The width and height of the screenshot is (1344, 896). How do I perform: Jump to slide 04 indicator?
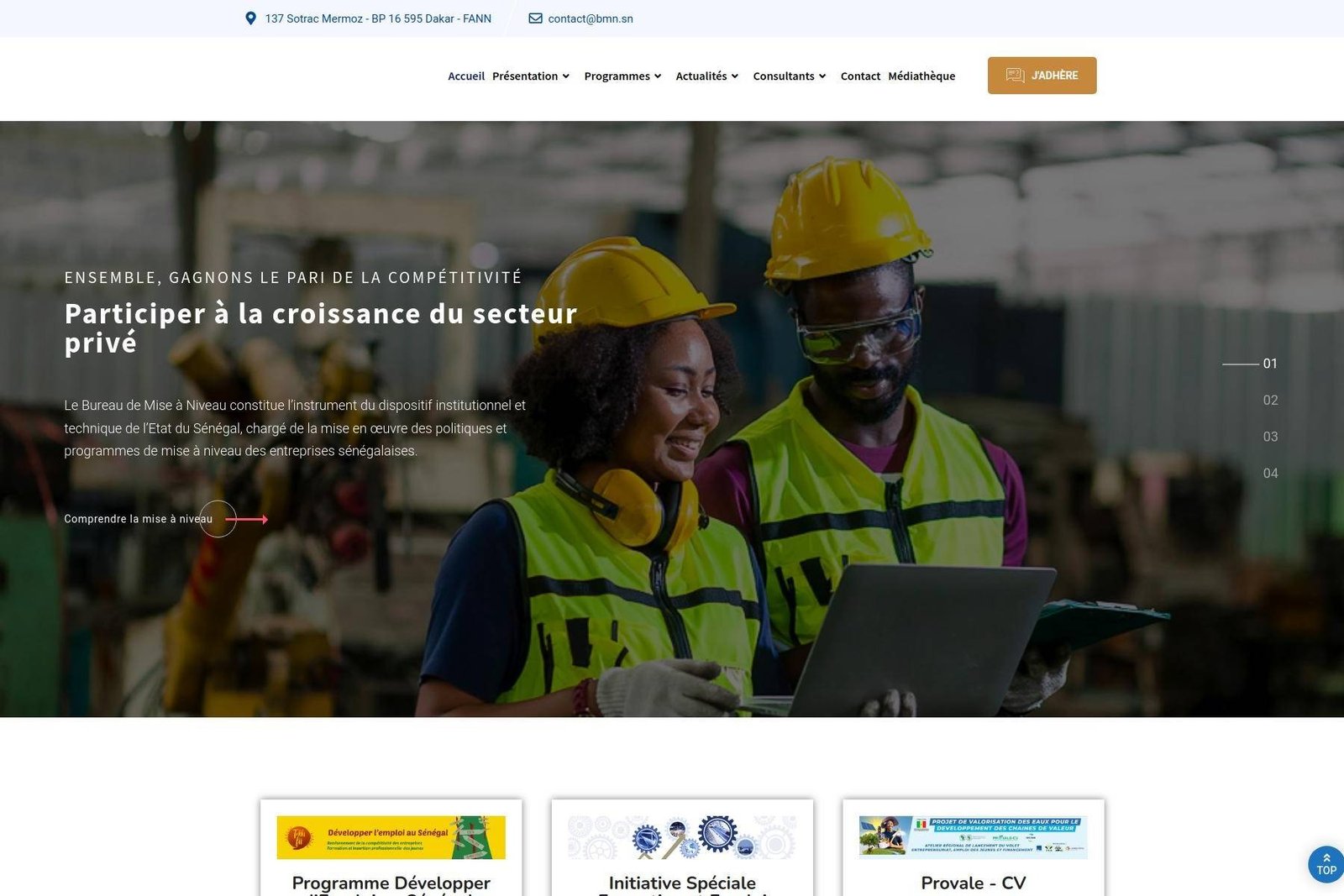click(x=1270, y=474)
